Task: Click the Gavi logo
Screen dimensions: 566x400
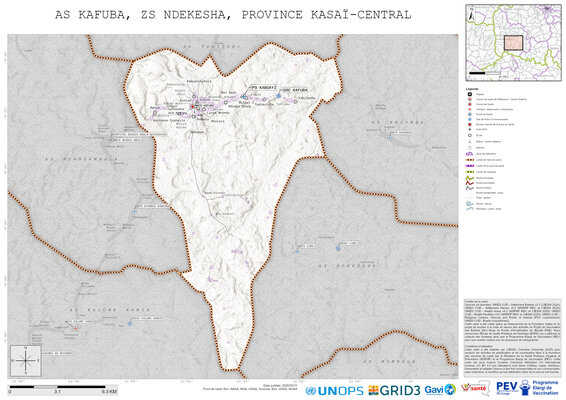Action: tap(440, 390)
